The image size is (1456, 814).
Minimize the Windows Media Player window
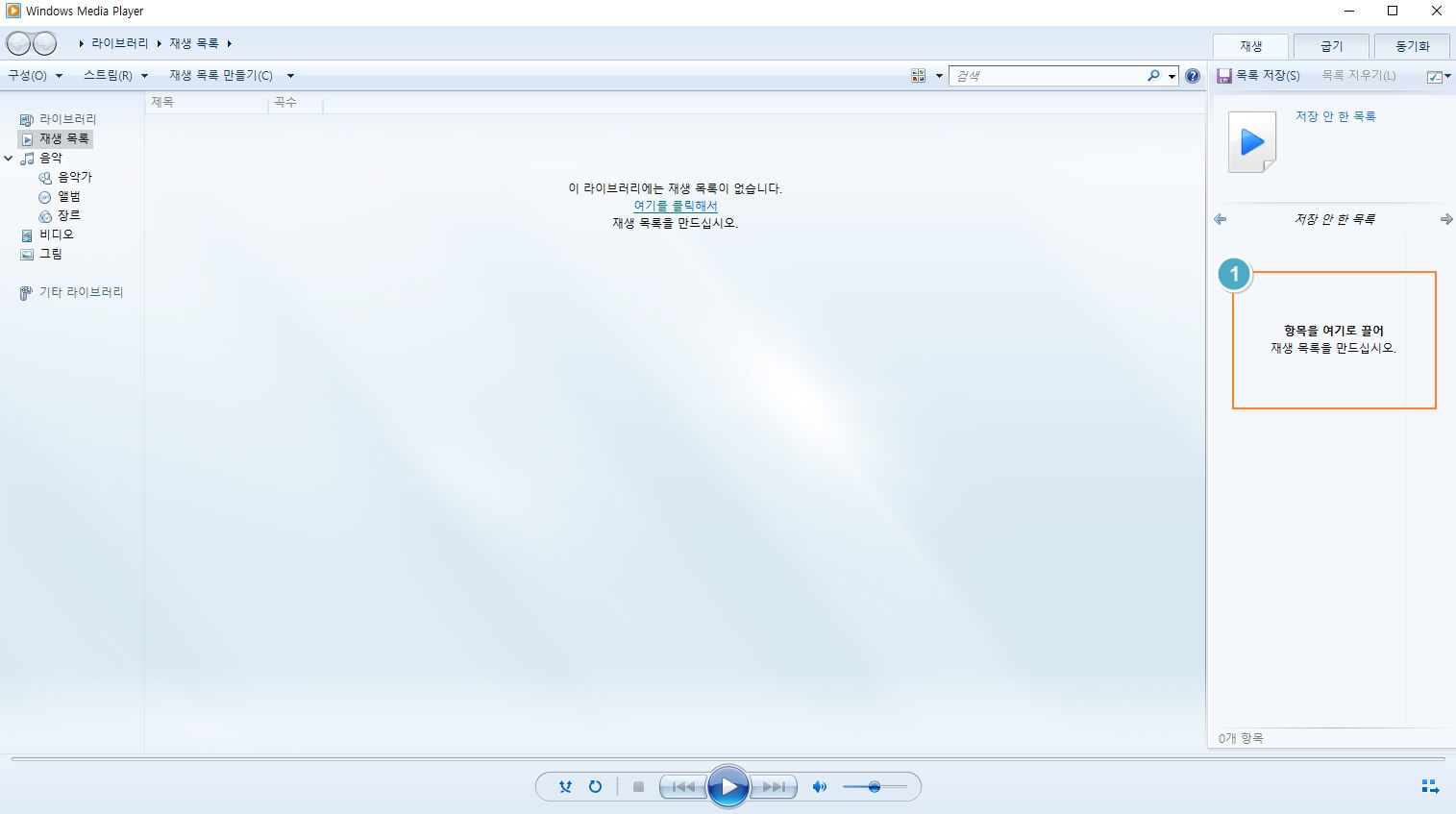coord(1349,12)
